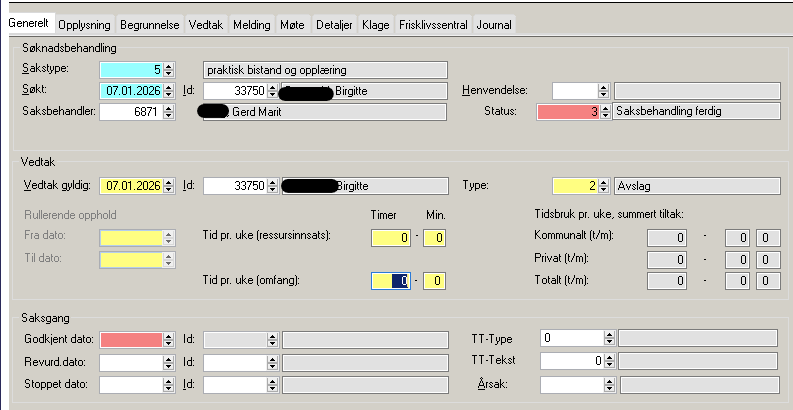Select the Journal tab

click(x=494, y=25)
